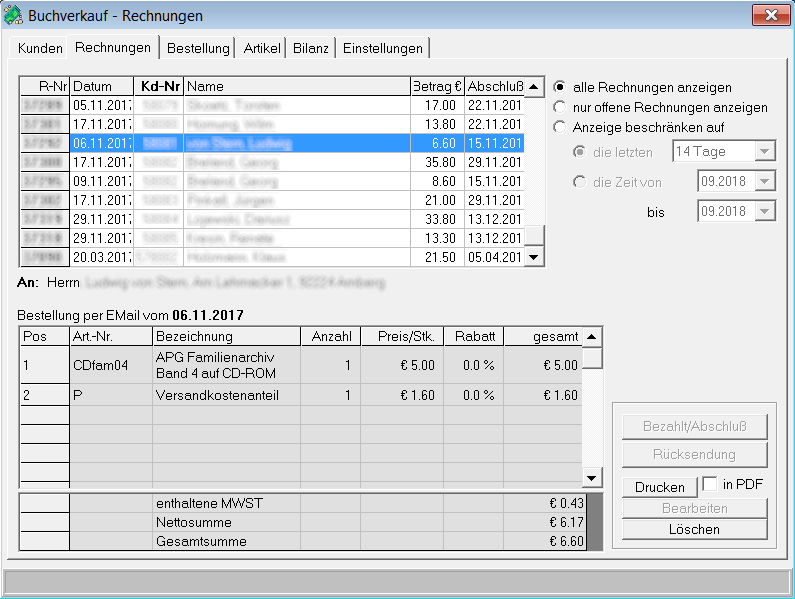Go to the Einstellungen tab
Screen dimensions: 795x599
click(x=382, y=48)
